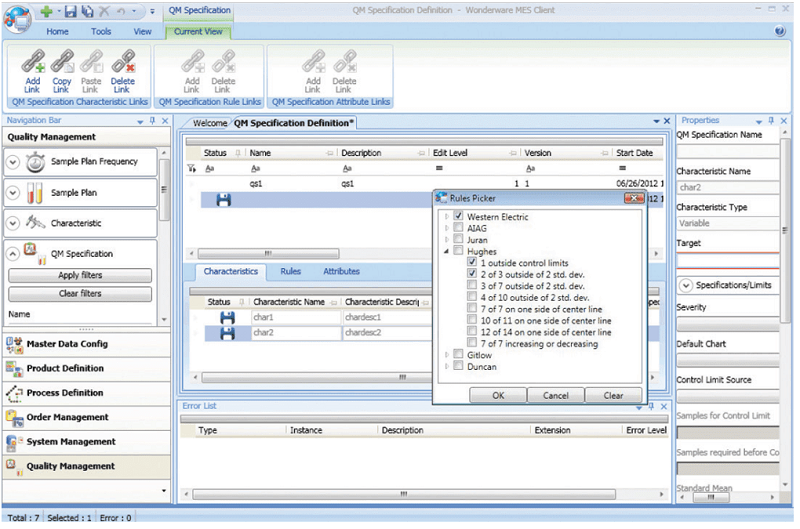The width and height of the screenshot is (800, 529).
Task: Open Order Management navigation section
Action: tap(66, 417)
